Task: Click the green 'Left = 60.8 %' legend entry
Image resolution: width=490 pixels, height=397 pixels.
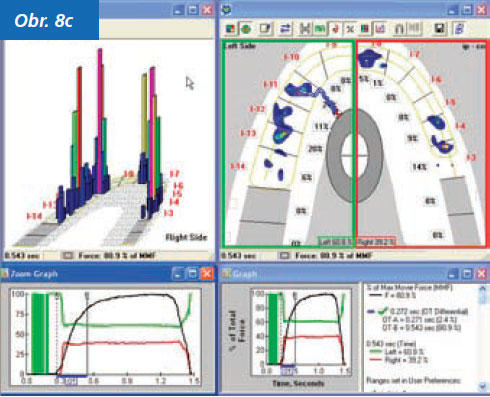Action: [397, 351]
